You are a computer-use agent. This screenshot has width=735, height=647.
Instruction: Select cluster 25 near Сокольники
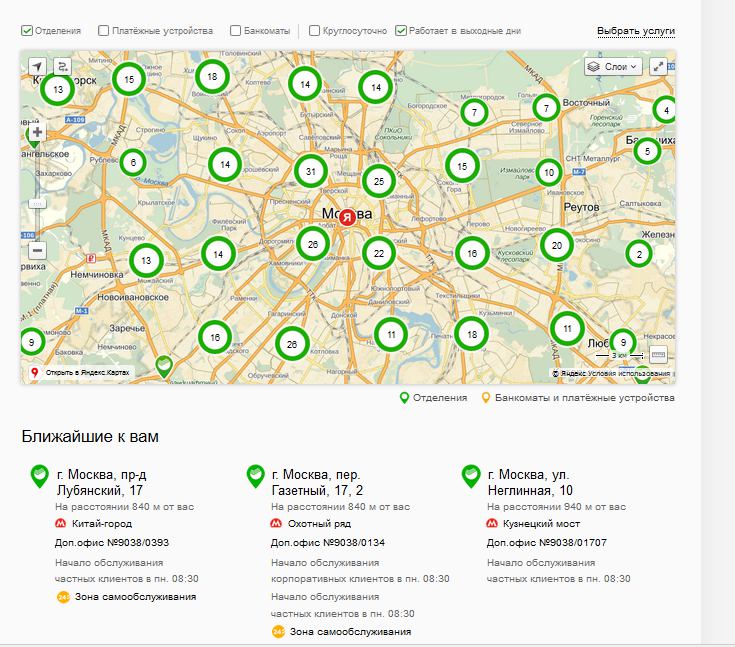point(379,181)
